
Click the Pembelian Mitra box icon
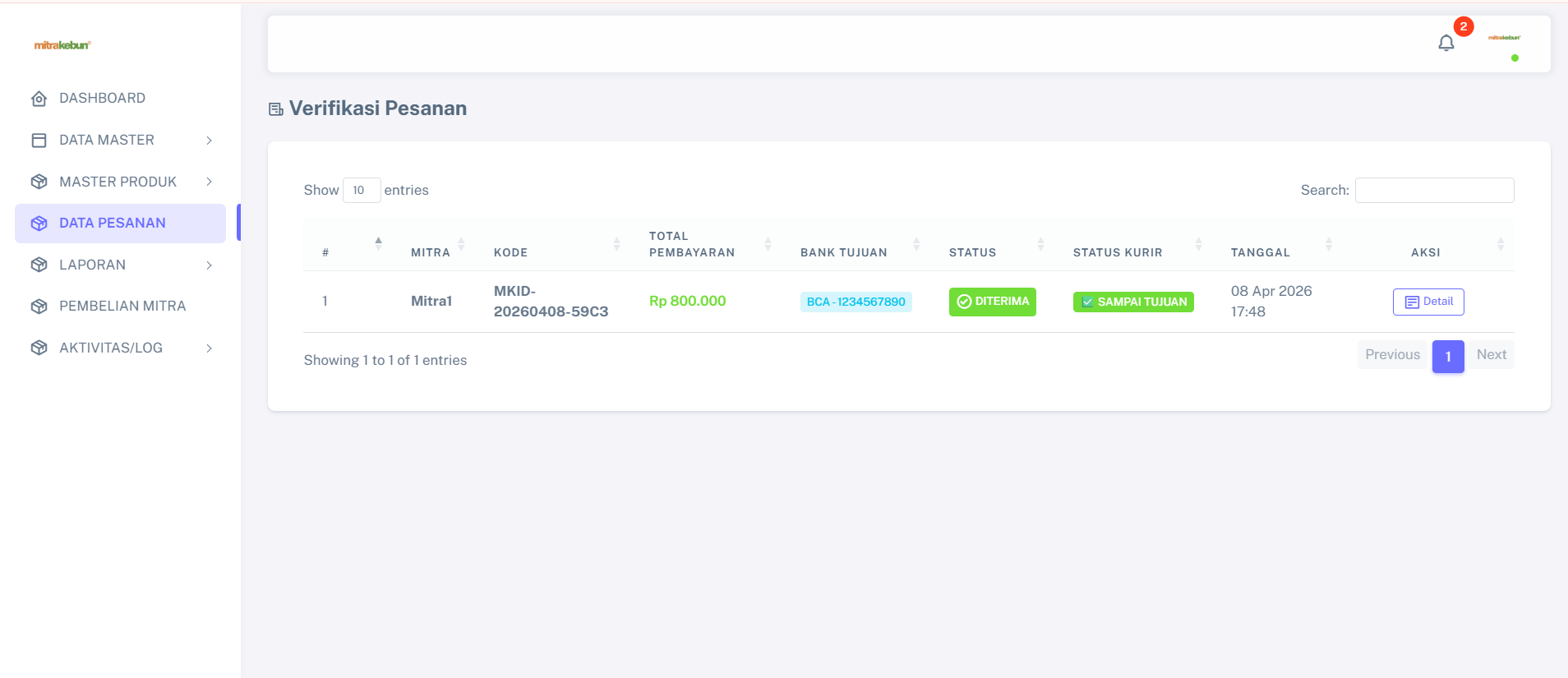(39, 307)
